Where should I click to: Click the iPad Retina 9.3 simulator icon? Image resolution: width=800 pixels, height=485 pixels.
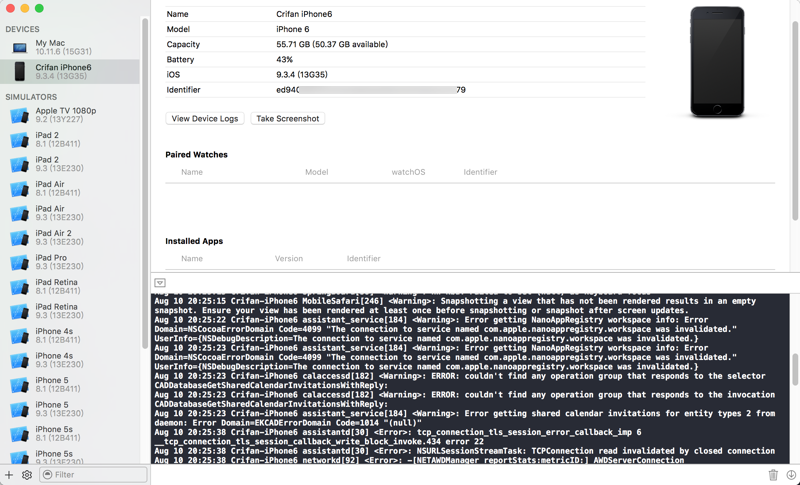(19, 311)
